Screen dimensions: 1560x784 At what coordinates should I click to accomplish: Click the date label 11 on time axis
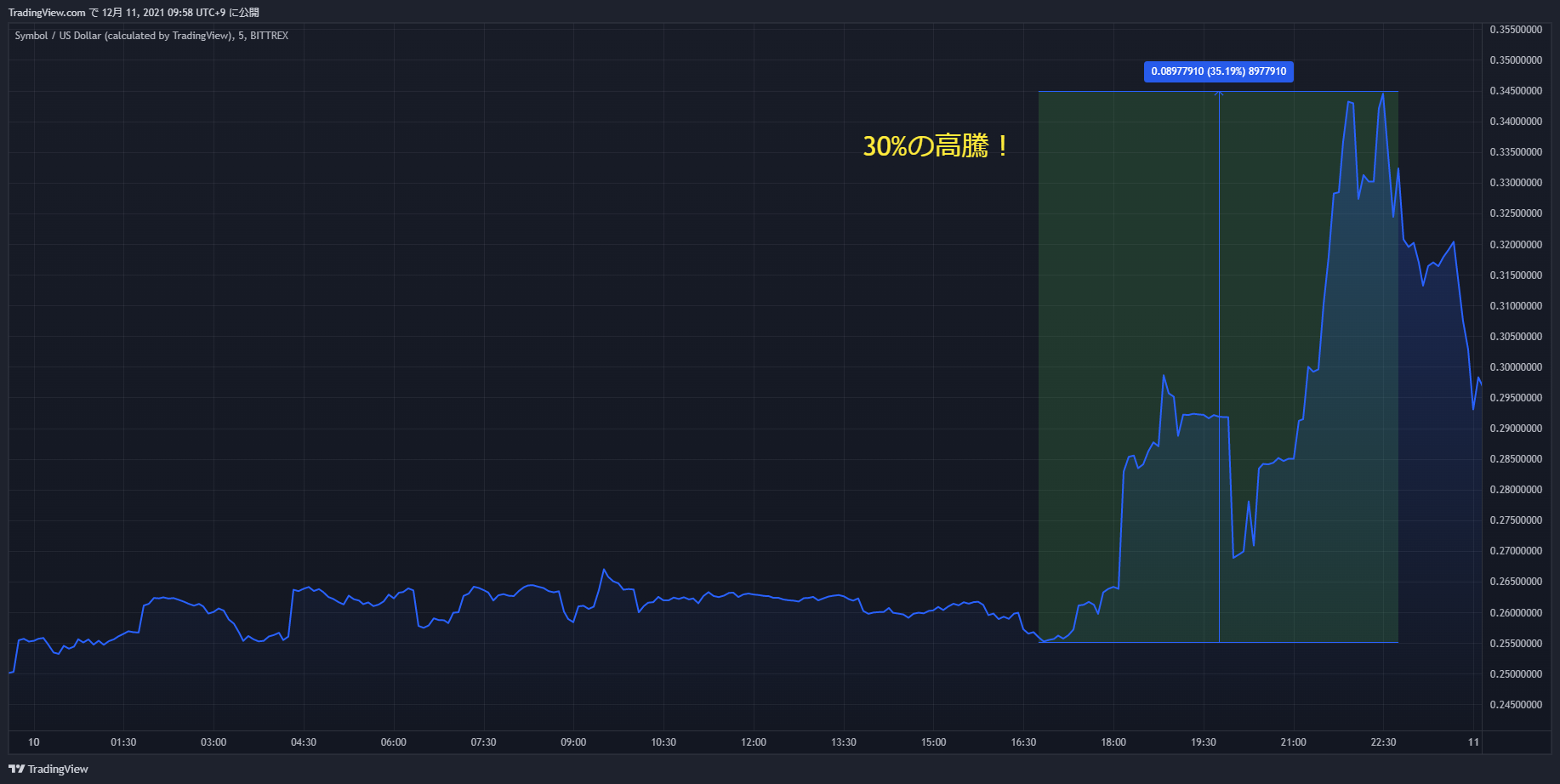click(x=1474, y=742)
